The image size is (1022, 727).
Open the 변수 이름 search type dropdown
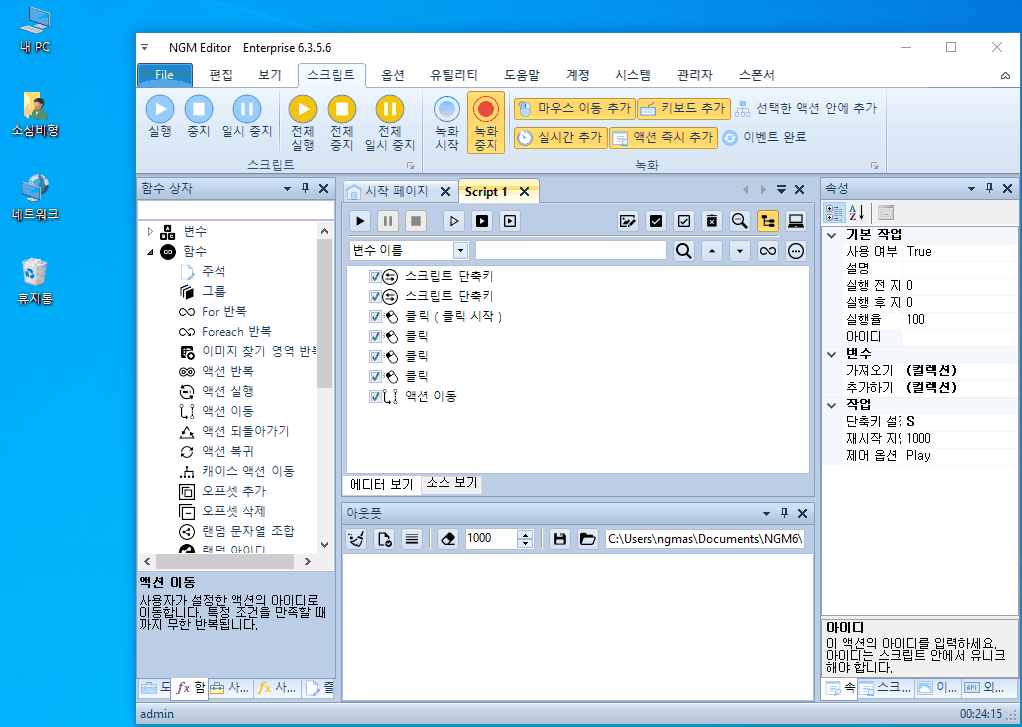(x=460, y=250)
